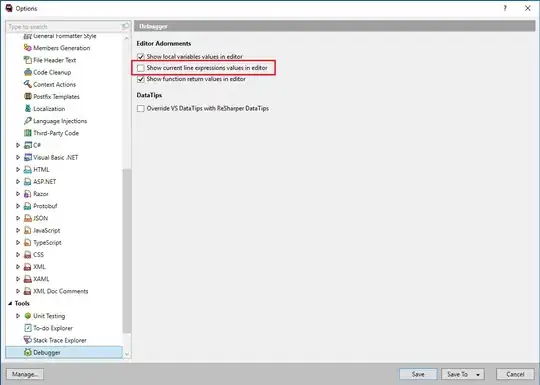540x385 pixels.
Task: Click the JSON file icon
Action: [x=28, y=218]
